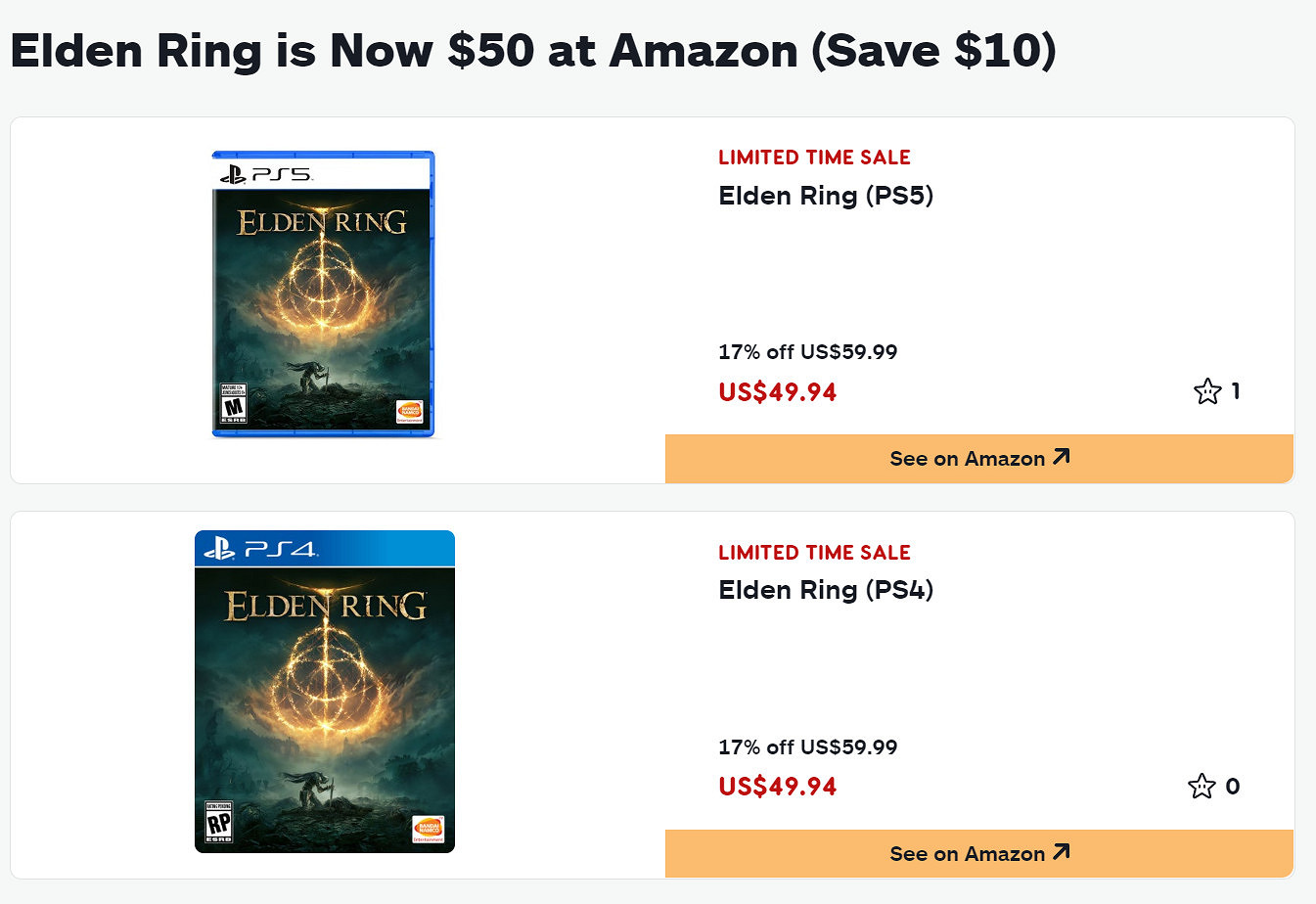1316x904 pixels.
Task: Open the Elden Ring (PS4) title link
Action: tap(825, 590)
